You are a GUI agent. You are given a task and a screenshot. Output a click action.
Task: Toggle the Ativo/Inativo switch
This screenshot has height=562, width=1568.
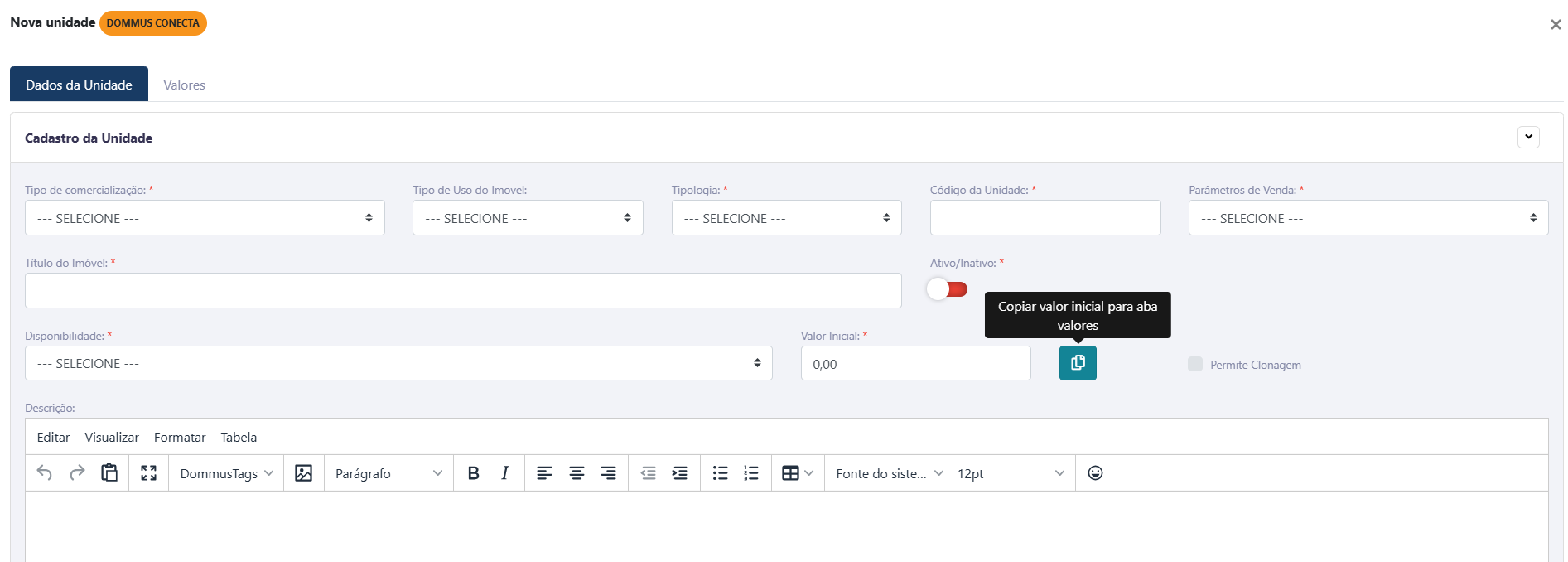[x=948, y=289]
